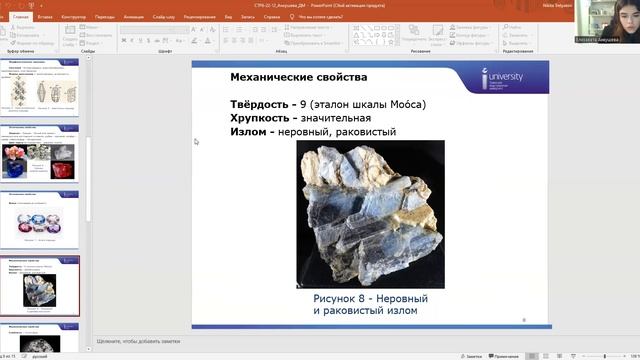
Task: Open the Insert (Вставка) ribbon tab
Action: [45, 17]
